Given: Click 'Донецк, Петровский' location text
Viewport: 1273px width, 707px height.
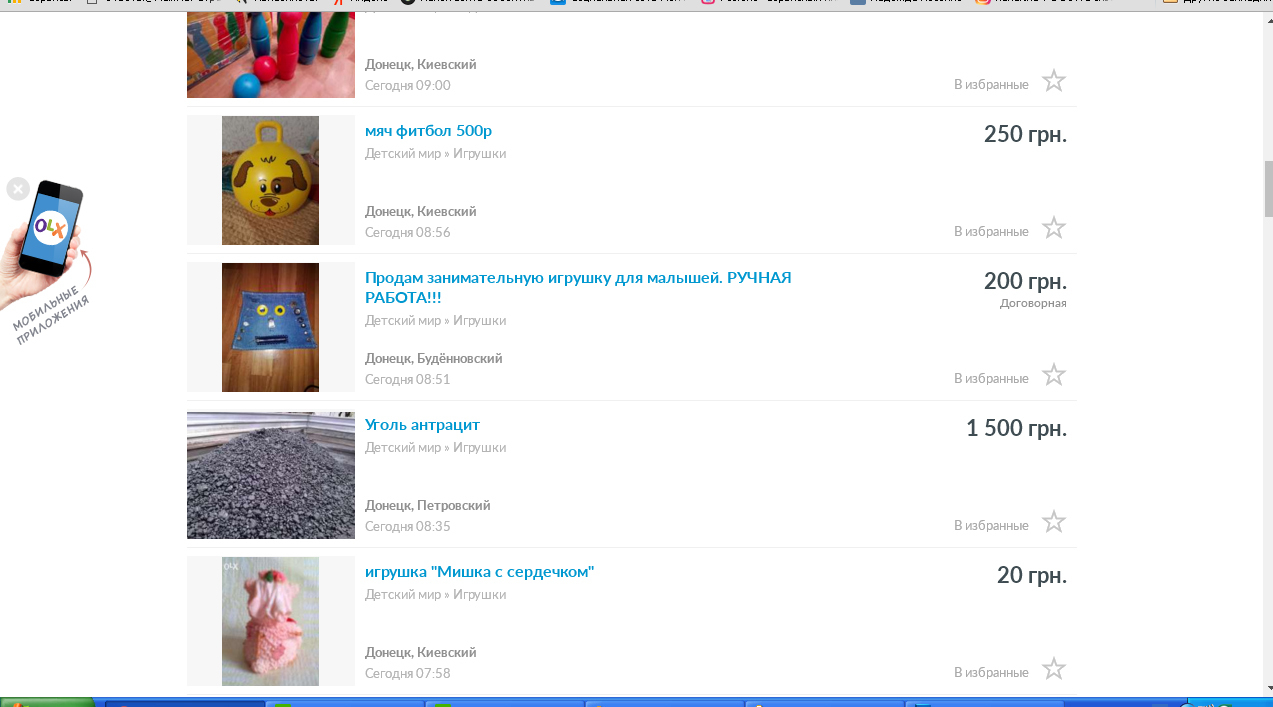Looking at the screenshot, I should click(x=427, y=505).
